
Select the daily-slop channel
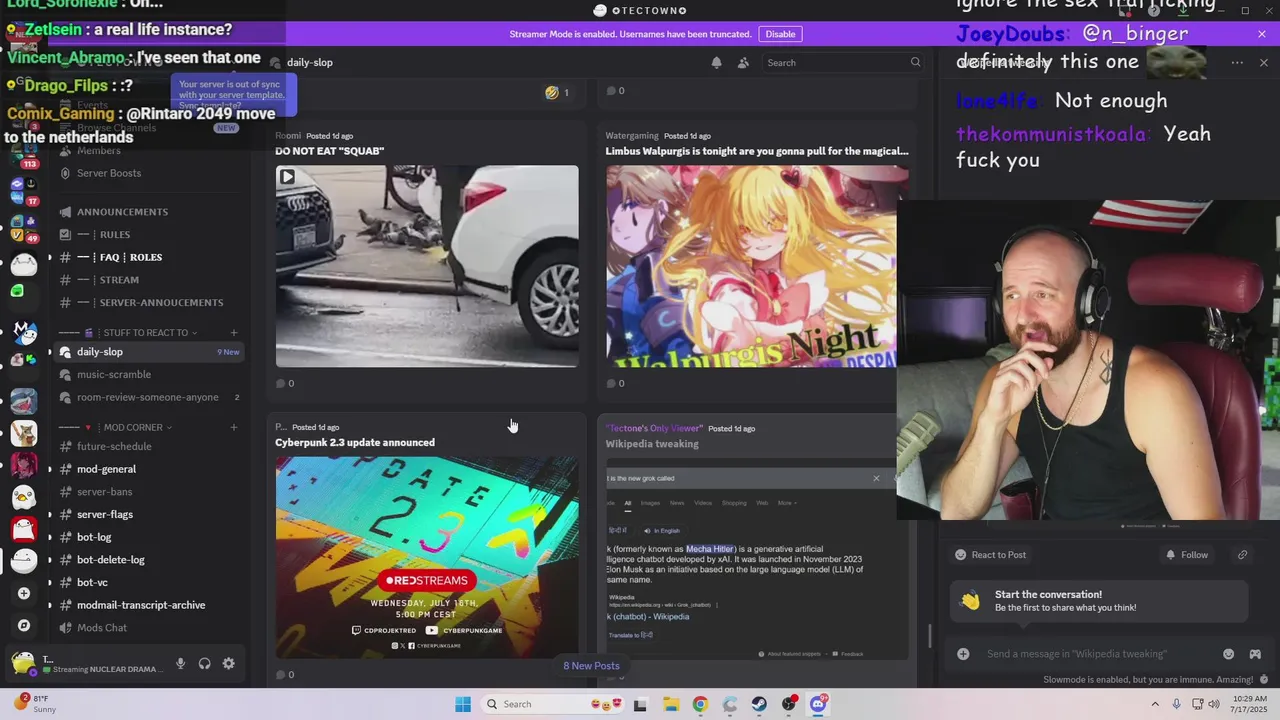148,352
